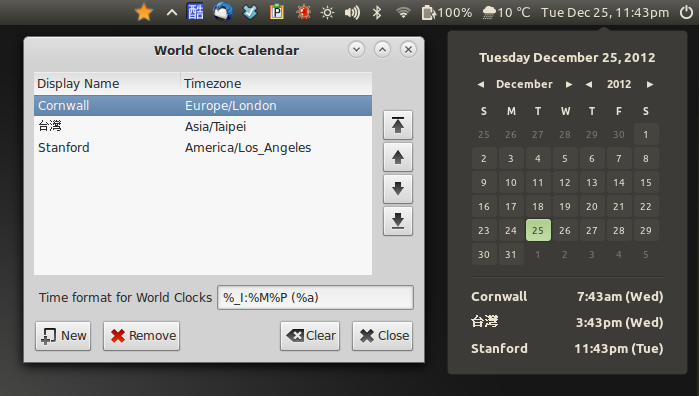The image size is (699, 396).
Task: Click Cornwall 7:43am world clock entry
Action: click(567, 297)
